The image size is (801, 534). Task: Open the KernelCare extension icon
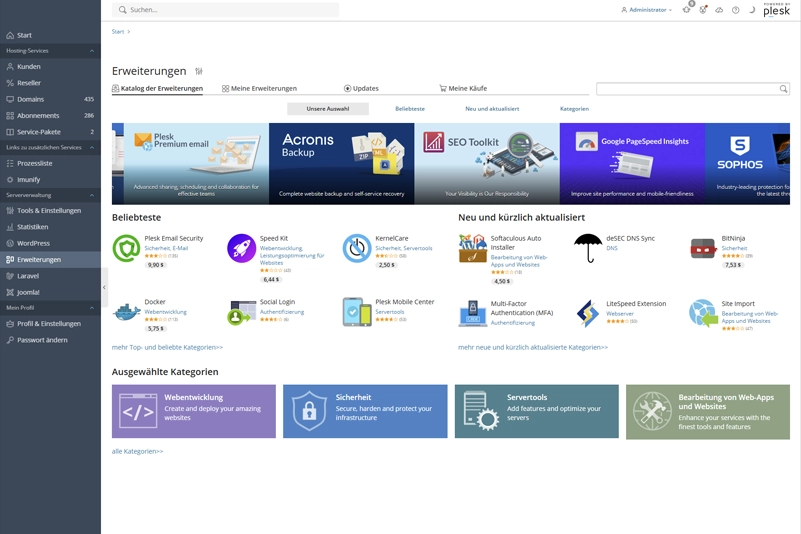coord(357,248)
